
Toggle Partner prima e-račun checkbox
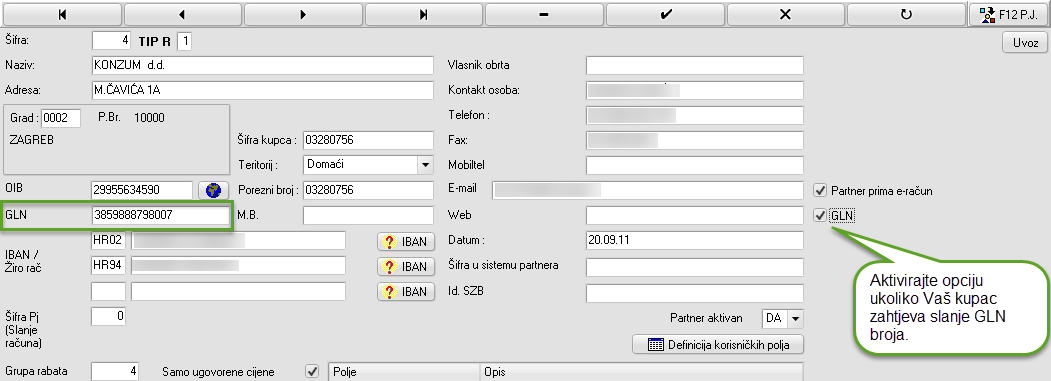tap(820, 190)
